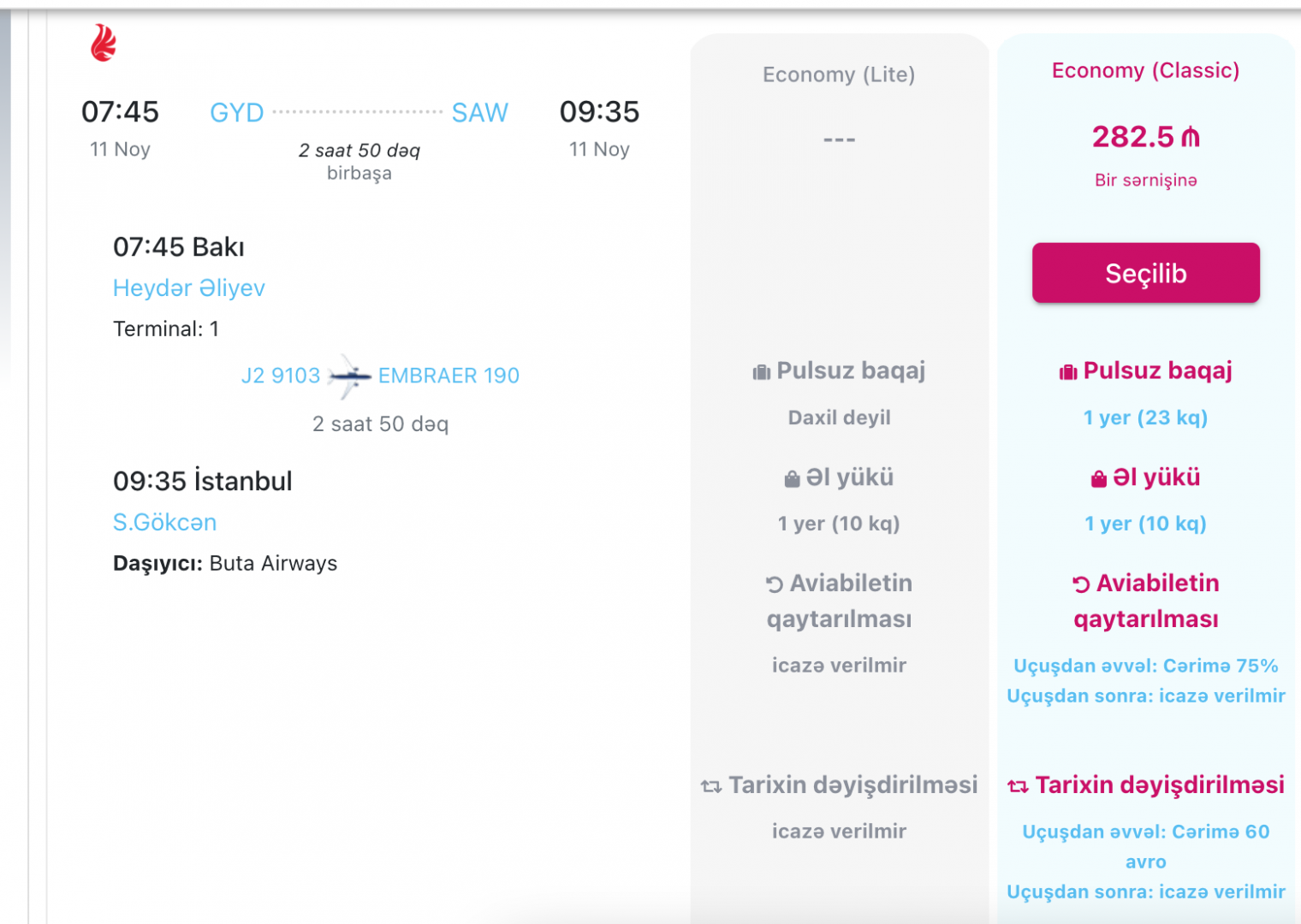Image resolution: width=1301 pixels, height=924 pixels.
Task: Click the pink hand bag icon by Əl yükü
Action: click(1099, 479)
